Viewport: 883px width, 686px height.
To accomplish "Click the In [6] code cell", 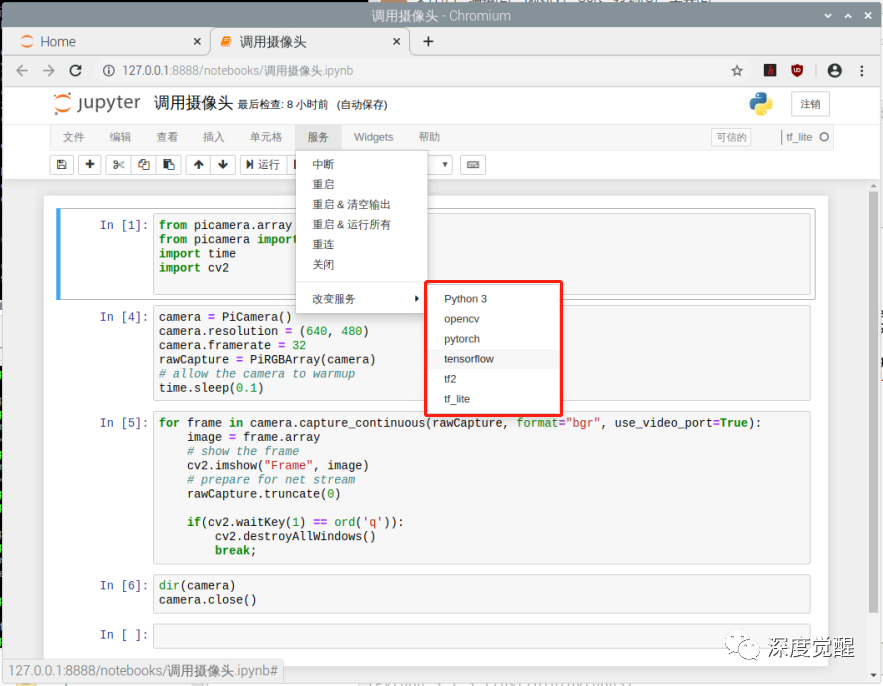I will [x=481, y=593].
